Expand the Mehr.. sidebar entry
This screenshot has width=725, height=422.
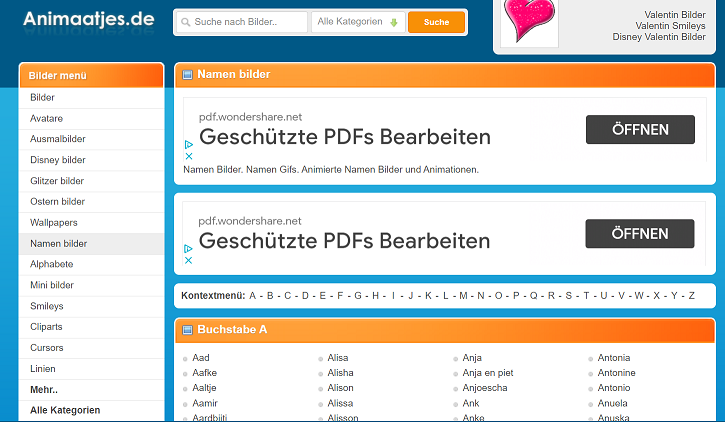44,389
